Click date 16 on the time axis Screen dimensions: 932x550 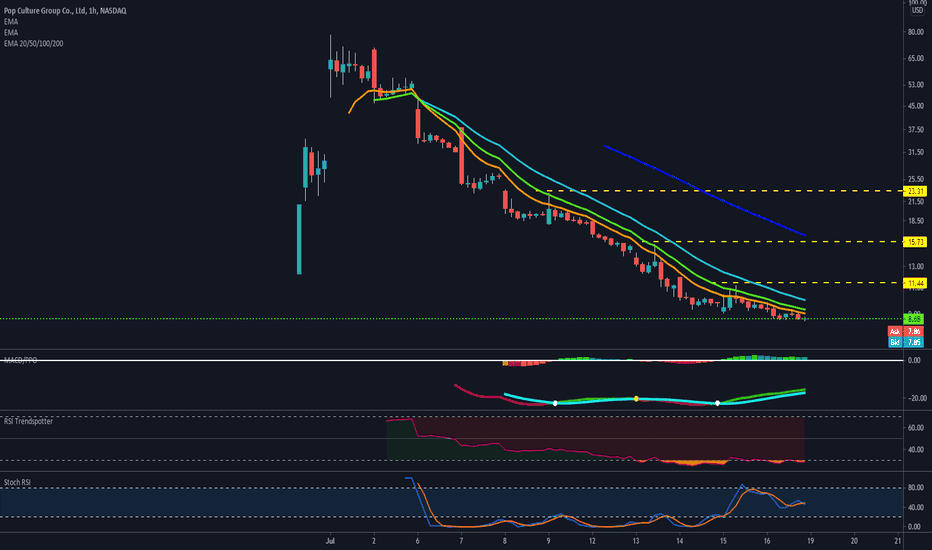pos(767,541)
